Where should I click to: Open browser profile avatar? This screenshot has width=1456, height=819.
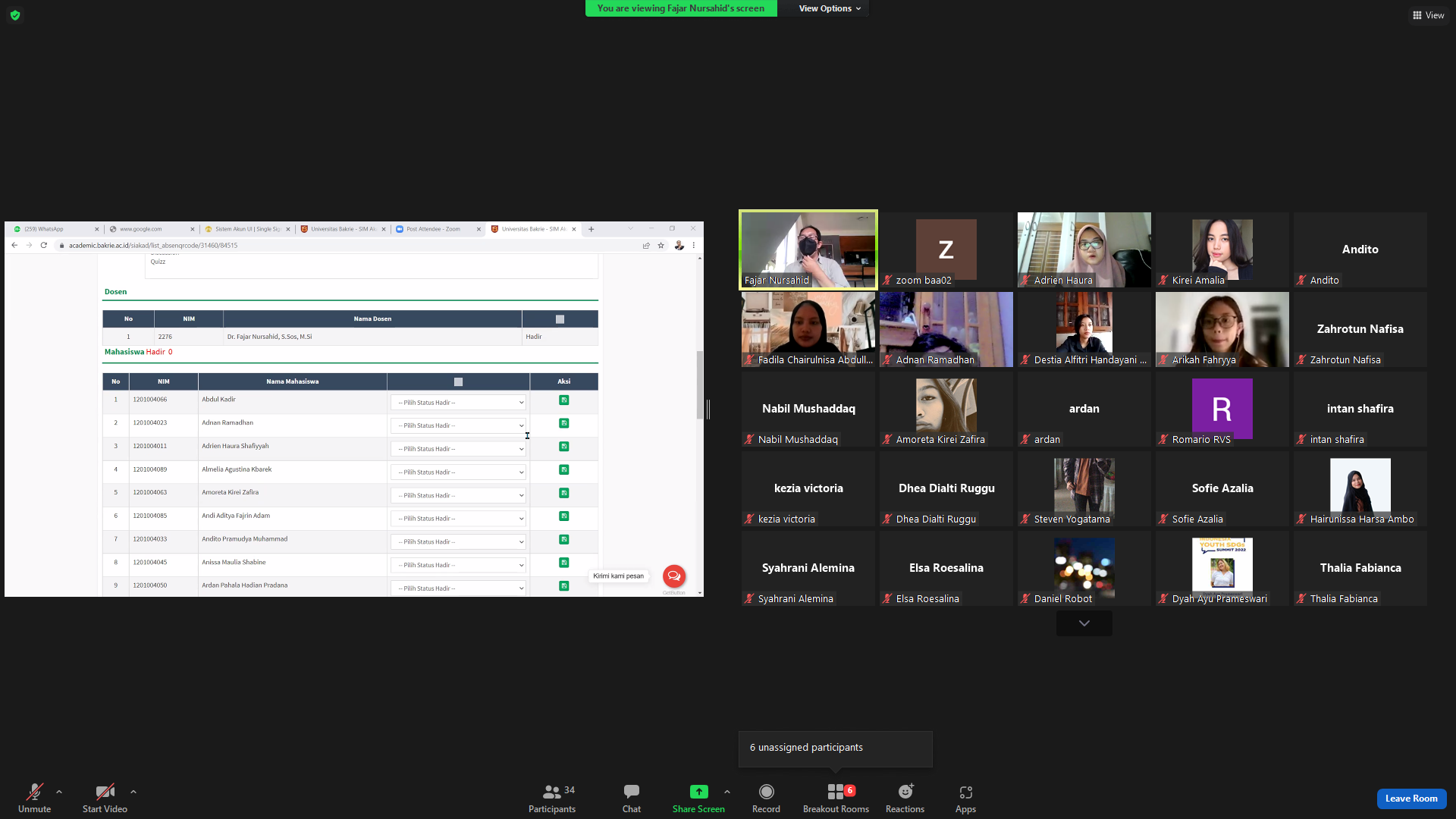(679, 245)
